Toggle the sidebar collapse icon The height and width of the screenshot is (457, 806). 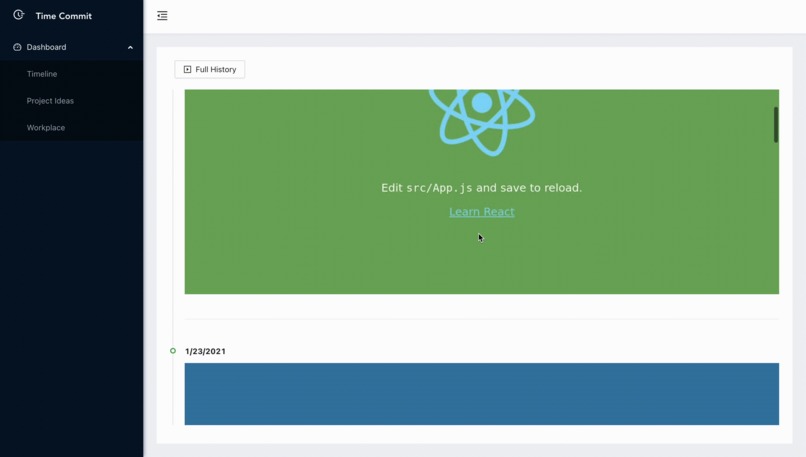coord(162,16)
